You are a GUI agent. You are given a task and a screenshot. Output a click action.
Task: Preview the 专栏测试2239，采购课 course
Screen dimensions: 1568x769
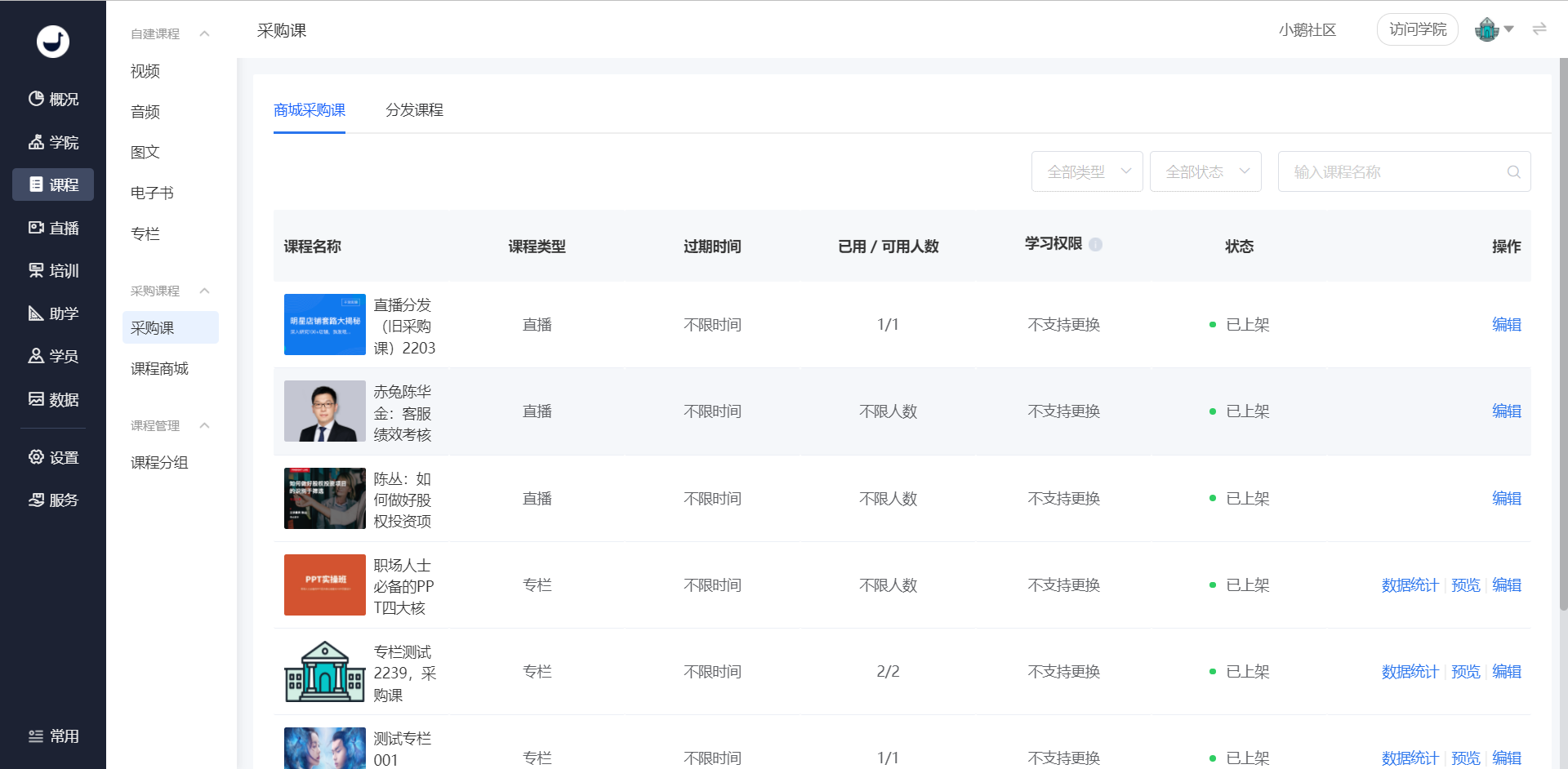pos(1466,672)
